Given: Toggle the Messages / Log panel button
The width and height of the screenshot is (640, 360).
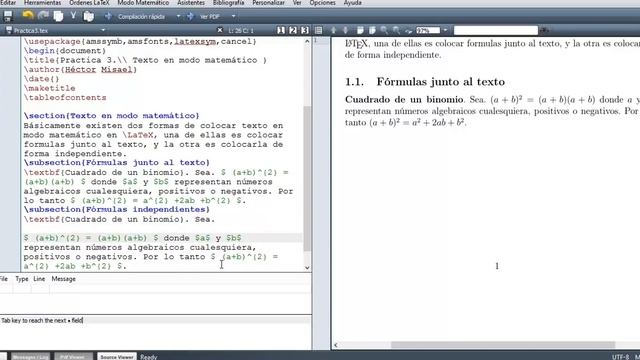Looking at the screenshot, I should tap(30, 357).
